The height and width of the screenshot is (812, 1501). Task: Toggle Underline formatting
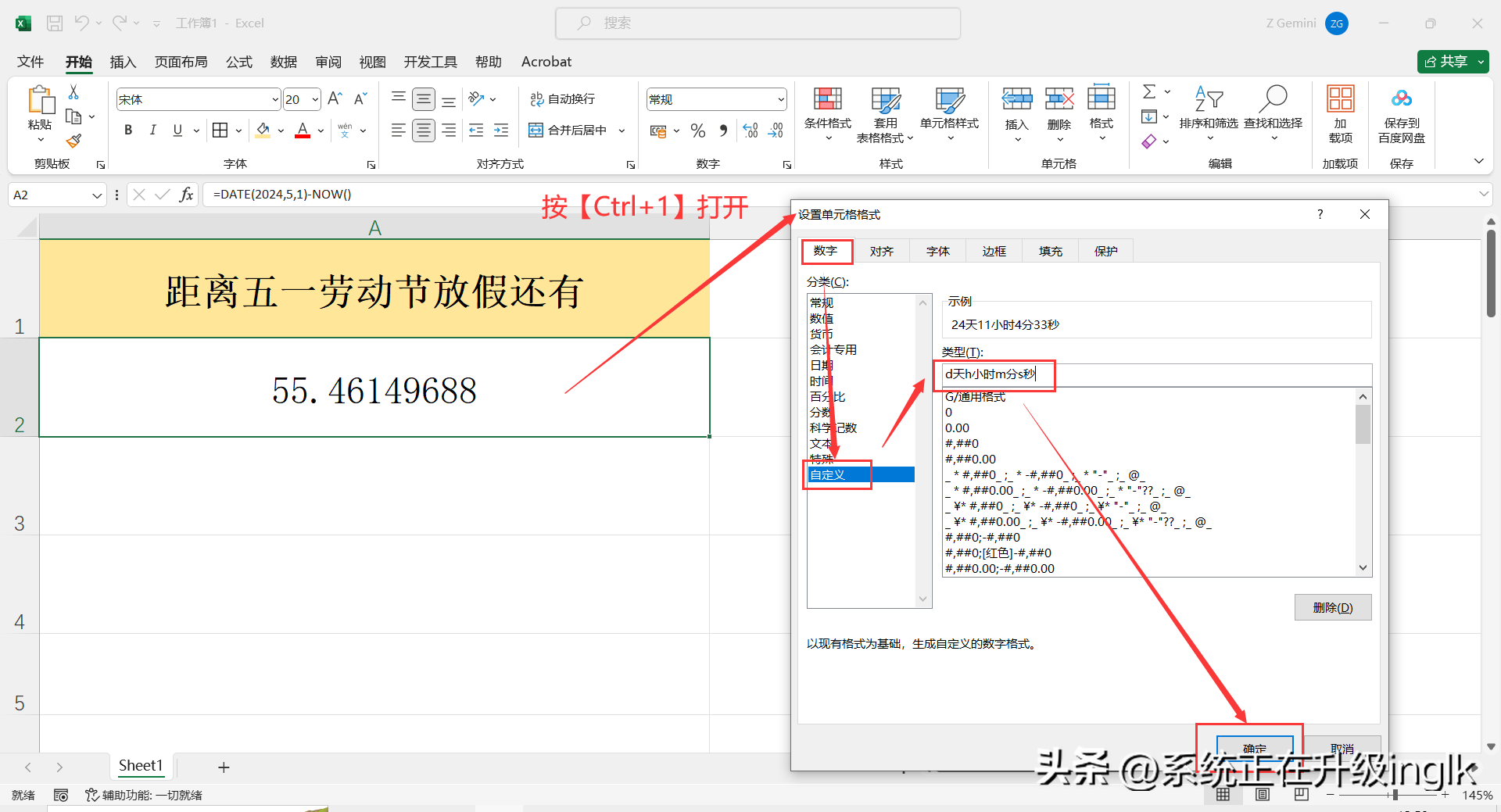[177, 130]
